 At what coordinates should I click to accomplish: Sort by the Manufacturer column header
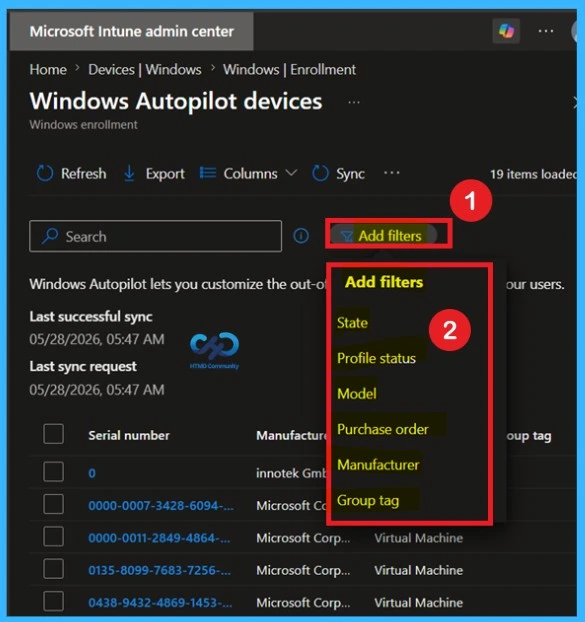(x=291, y=436)
